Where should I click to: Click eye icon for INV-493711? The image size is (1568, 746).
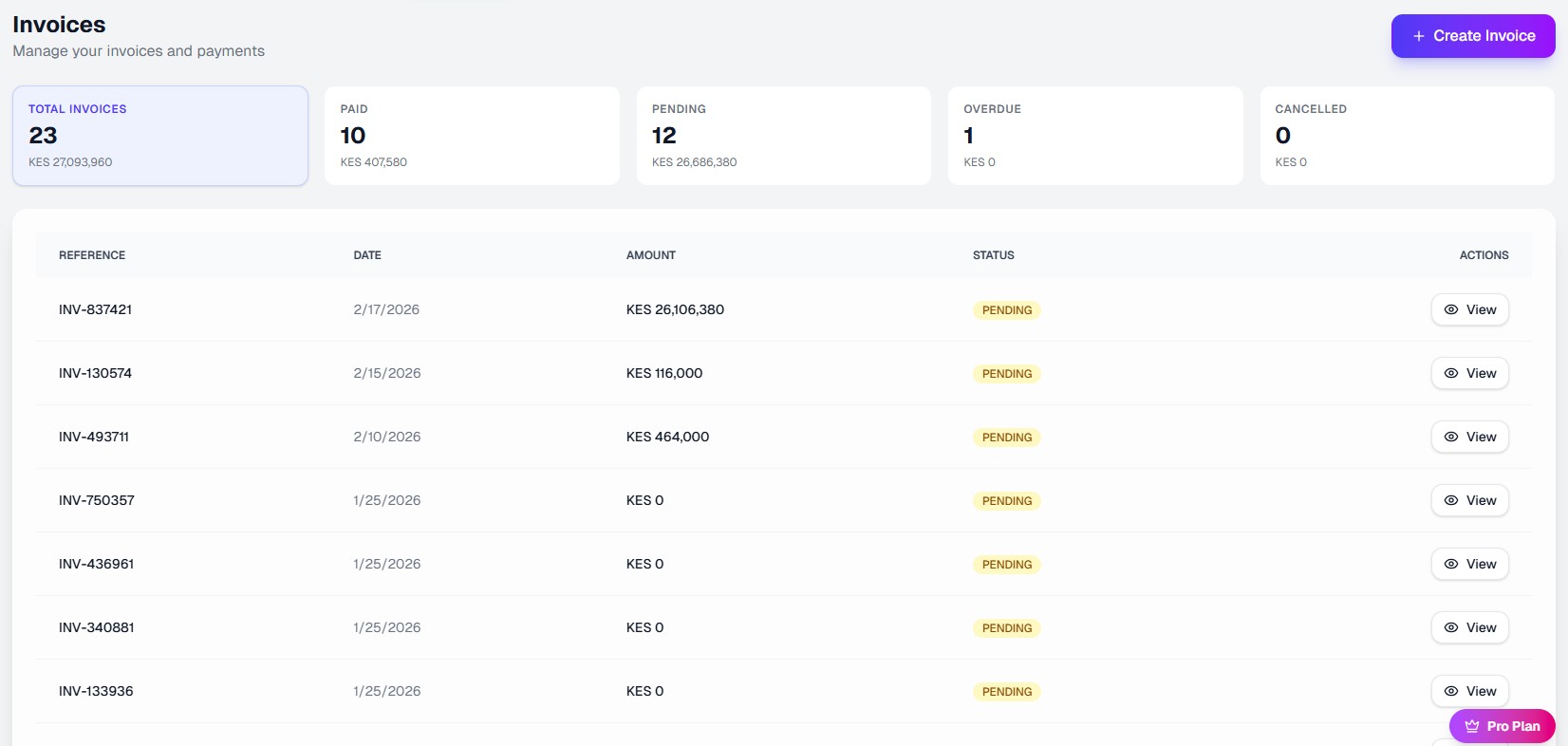tap(1451, 437)
